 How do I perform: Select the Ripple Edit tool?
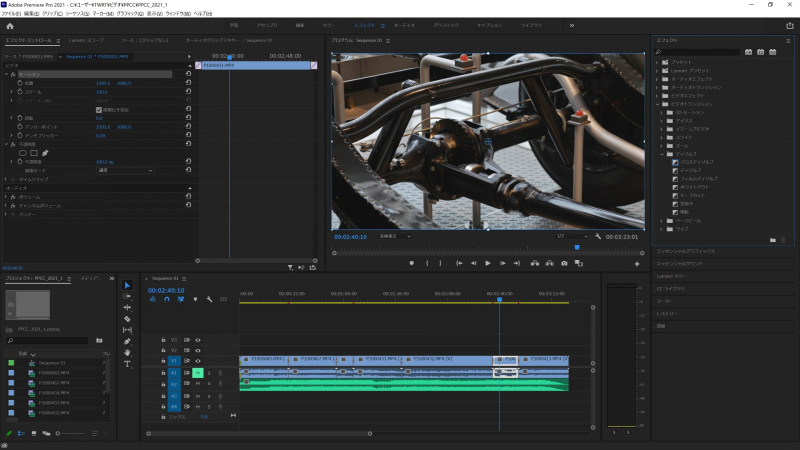pos(127,308)
